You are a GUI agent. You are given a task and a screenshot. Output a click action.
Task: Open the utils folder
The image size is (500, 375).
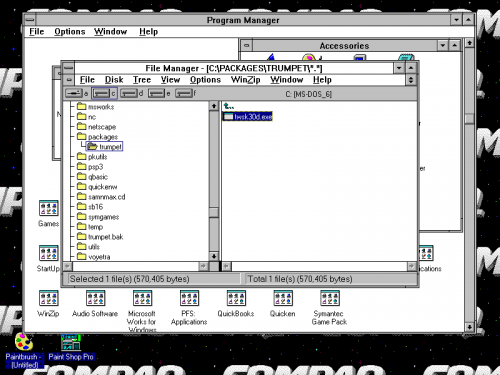pyautogui.click(x=88, y=247)
